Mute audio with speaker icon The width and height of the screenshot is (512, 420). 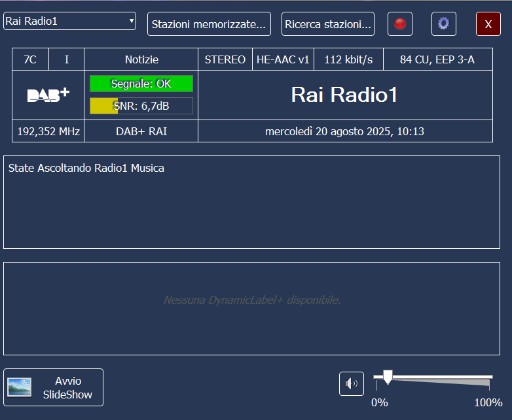point(351,384)
